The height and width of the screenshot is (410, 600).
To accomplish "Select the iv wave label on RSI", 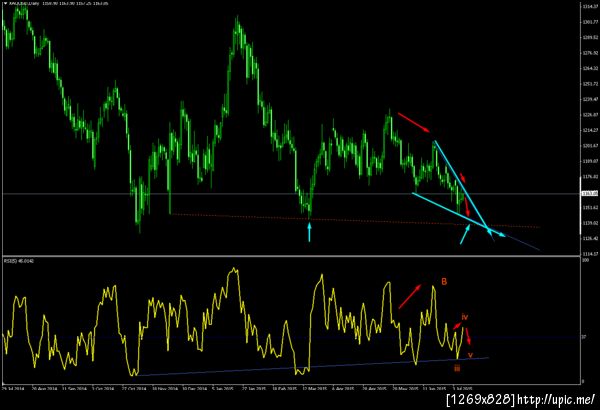I will coord(465,317).
